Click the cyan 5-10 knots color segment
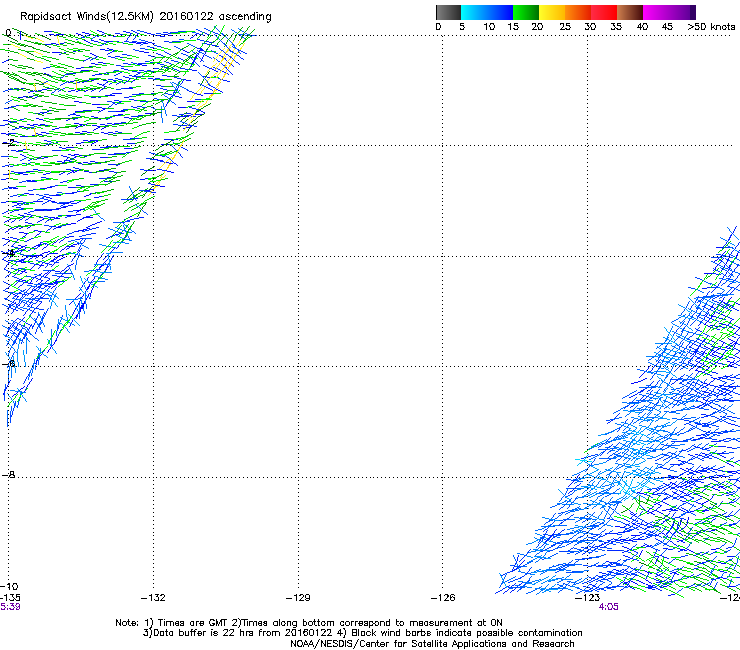Image resolution: width=740 pixels, height=650 pixels. (473, 12)
